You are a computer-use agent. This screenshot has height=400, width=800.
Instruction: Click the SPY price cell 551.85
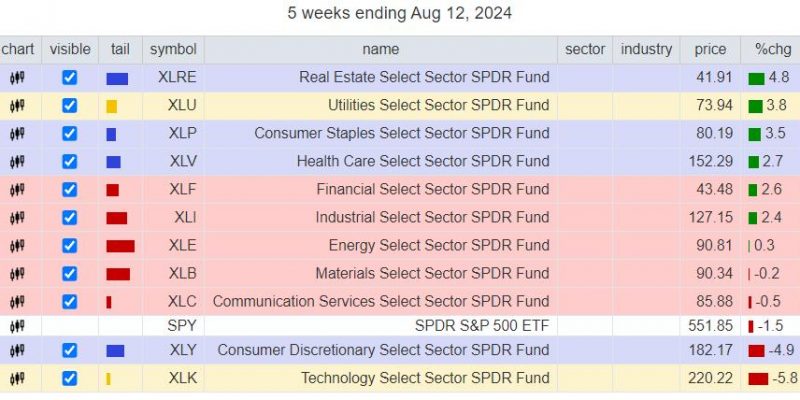(710, 326)
